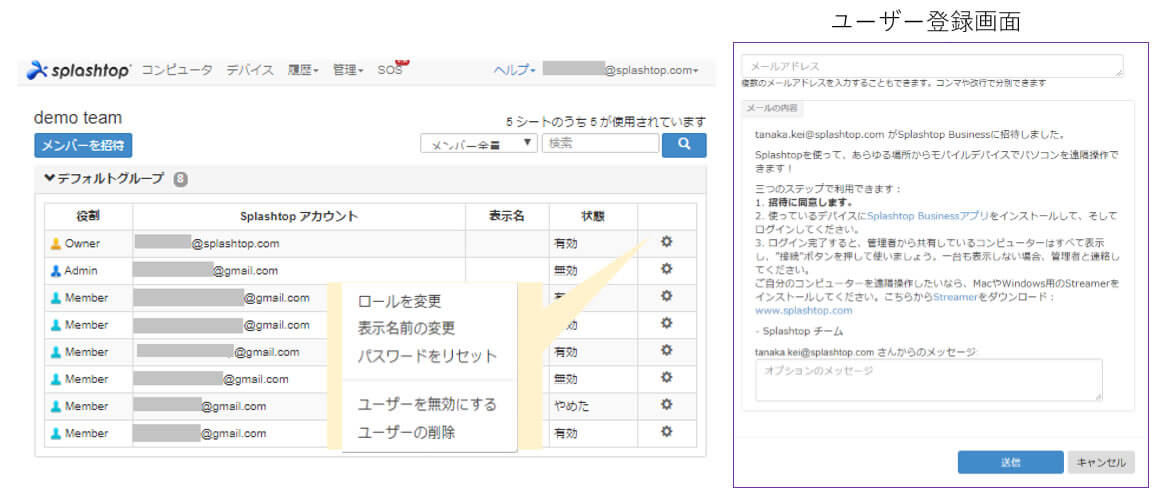Click the SOS item with red badge

tap(391, 70)
